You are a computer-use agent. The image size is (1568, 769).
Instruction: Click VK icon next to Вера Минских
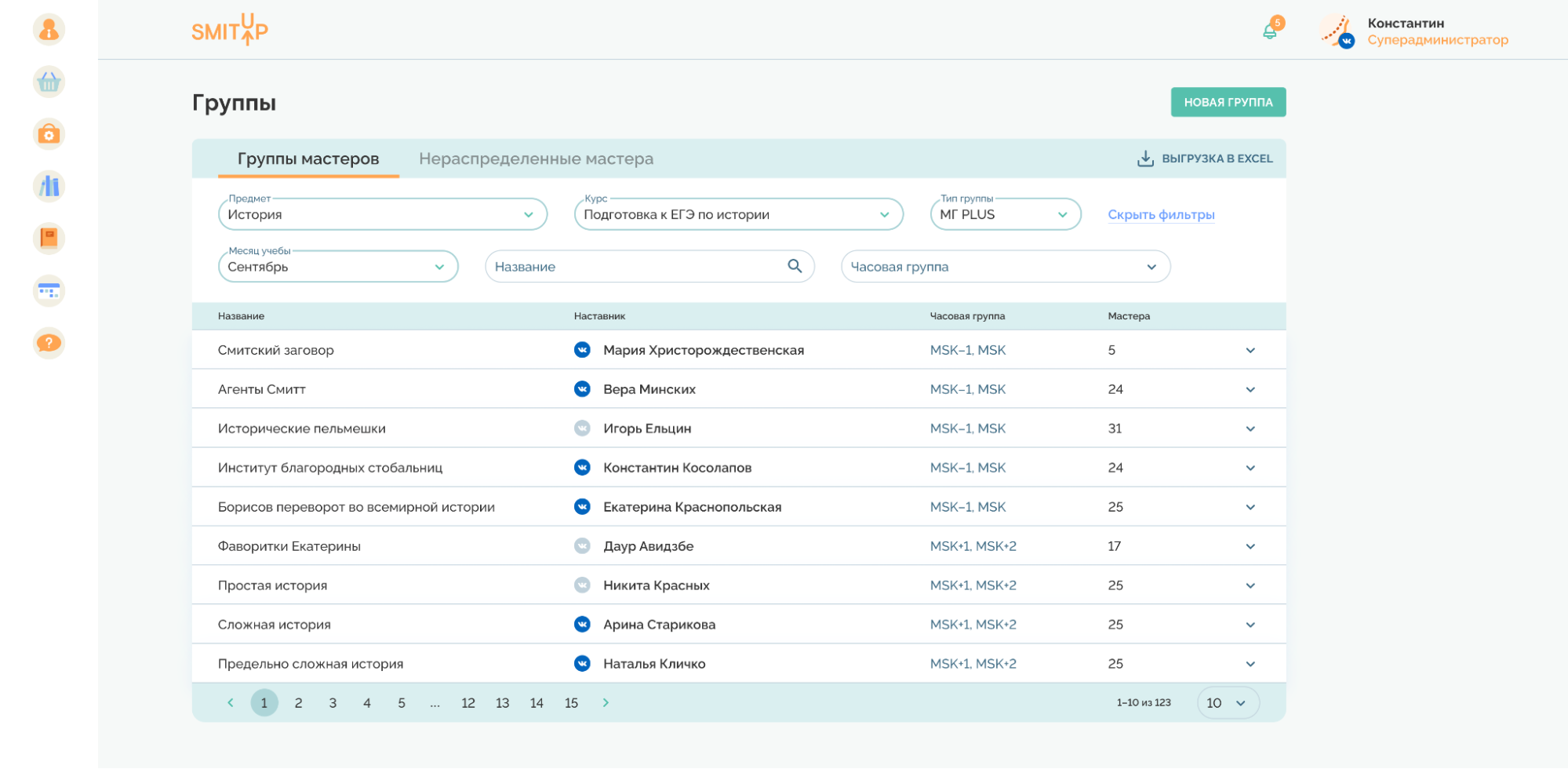click(582, 389)
